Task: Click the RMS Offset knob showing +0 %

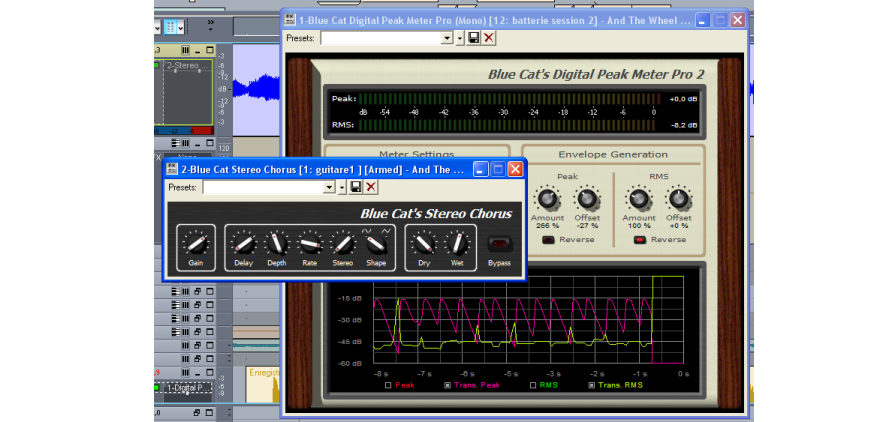Action: 679,199
